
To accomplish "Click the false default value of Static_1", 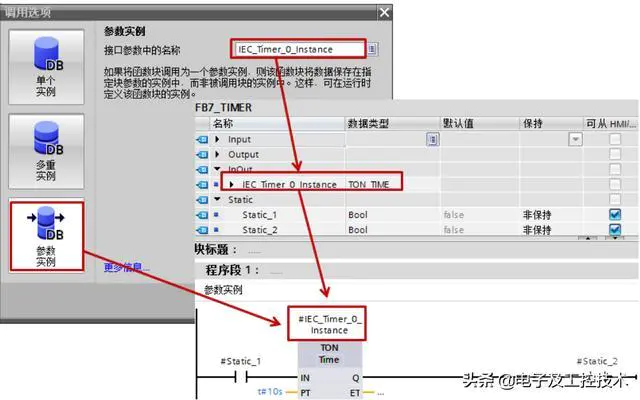I will tap(453, 215).
